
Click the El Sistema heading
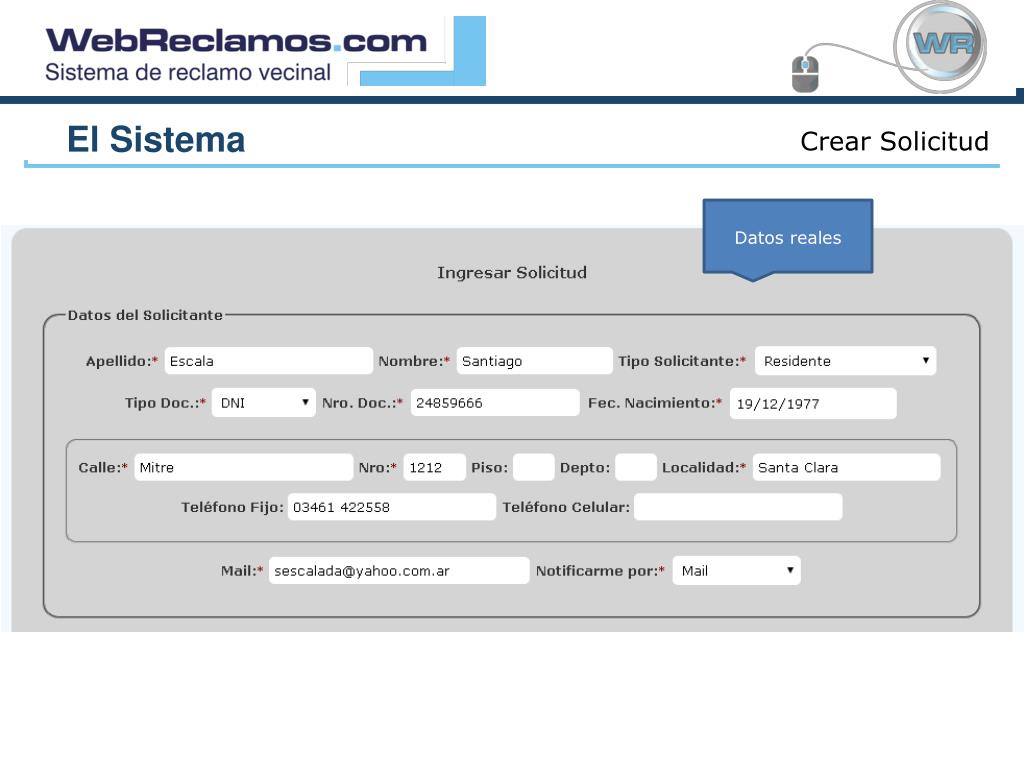coord(156,140)
